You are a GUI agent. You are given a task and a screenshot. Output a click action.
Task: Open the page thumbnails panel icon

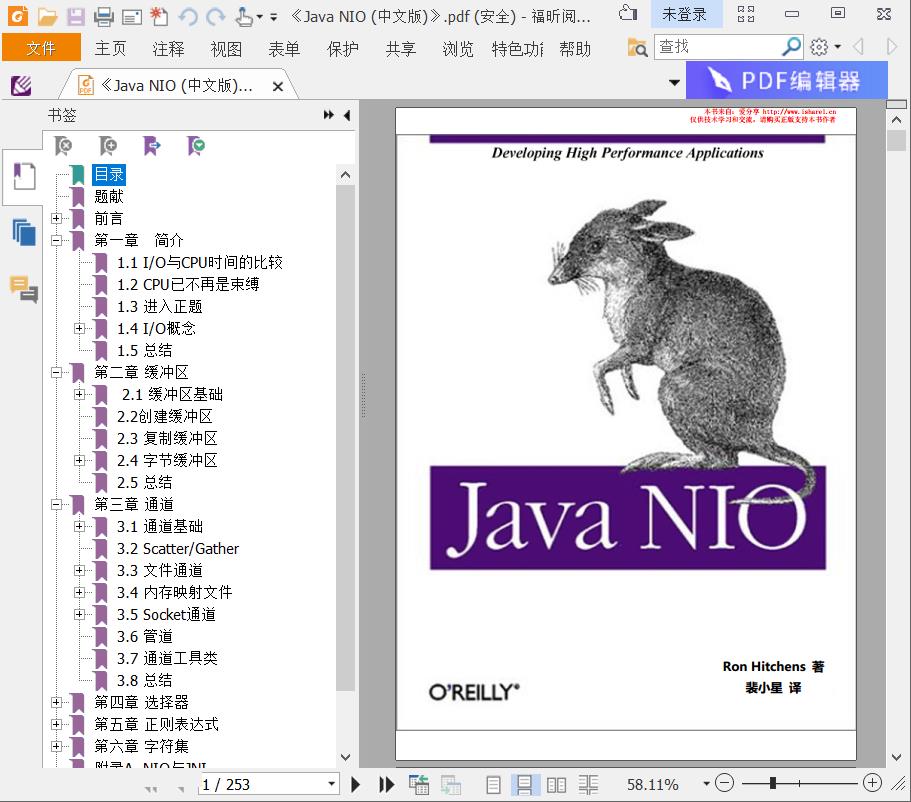point(24,232)
